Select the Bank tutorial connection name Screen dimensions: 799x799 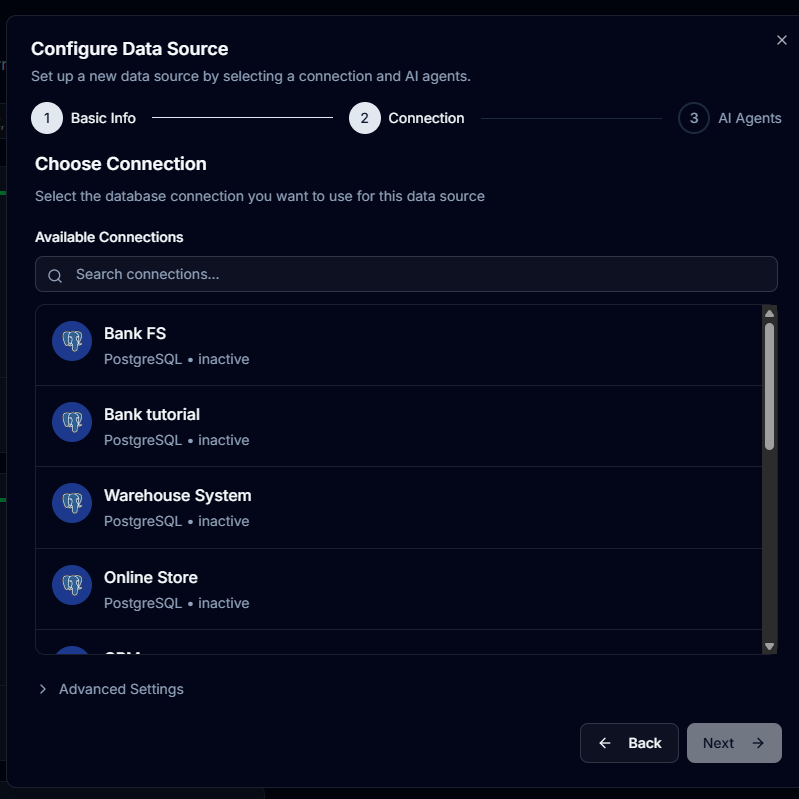click(152, 414)
